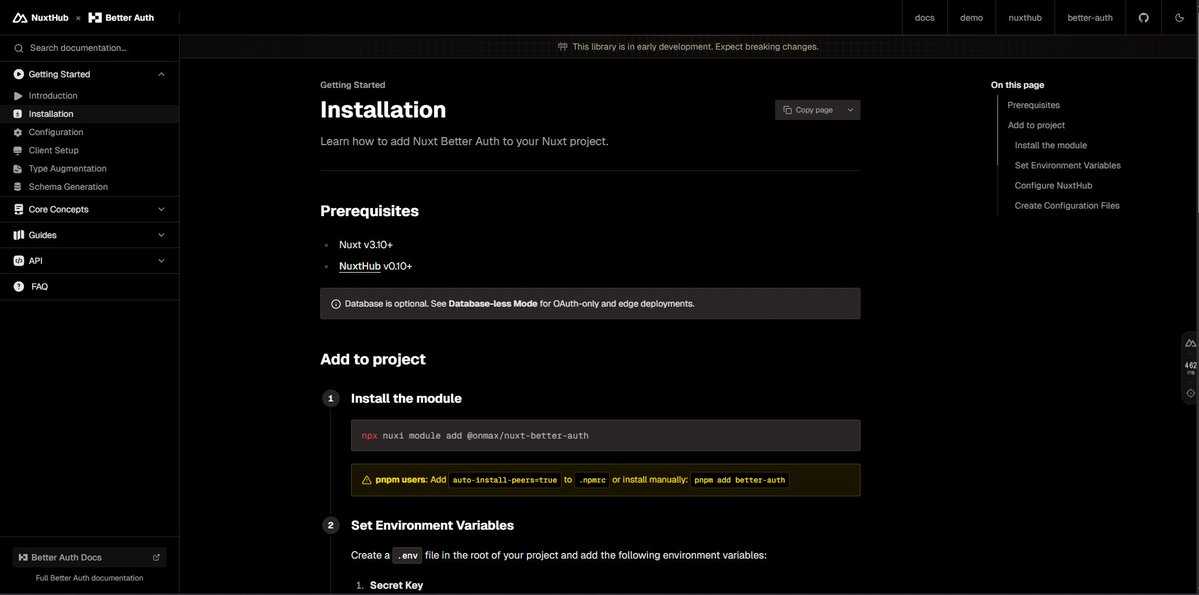Image resolution: width=1199 pixels, height=595 pixels.
Task: Open the better-auth header link
Action: click(1090, 18)
